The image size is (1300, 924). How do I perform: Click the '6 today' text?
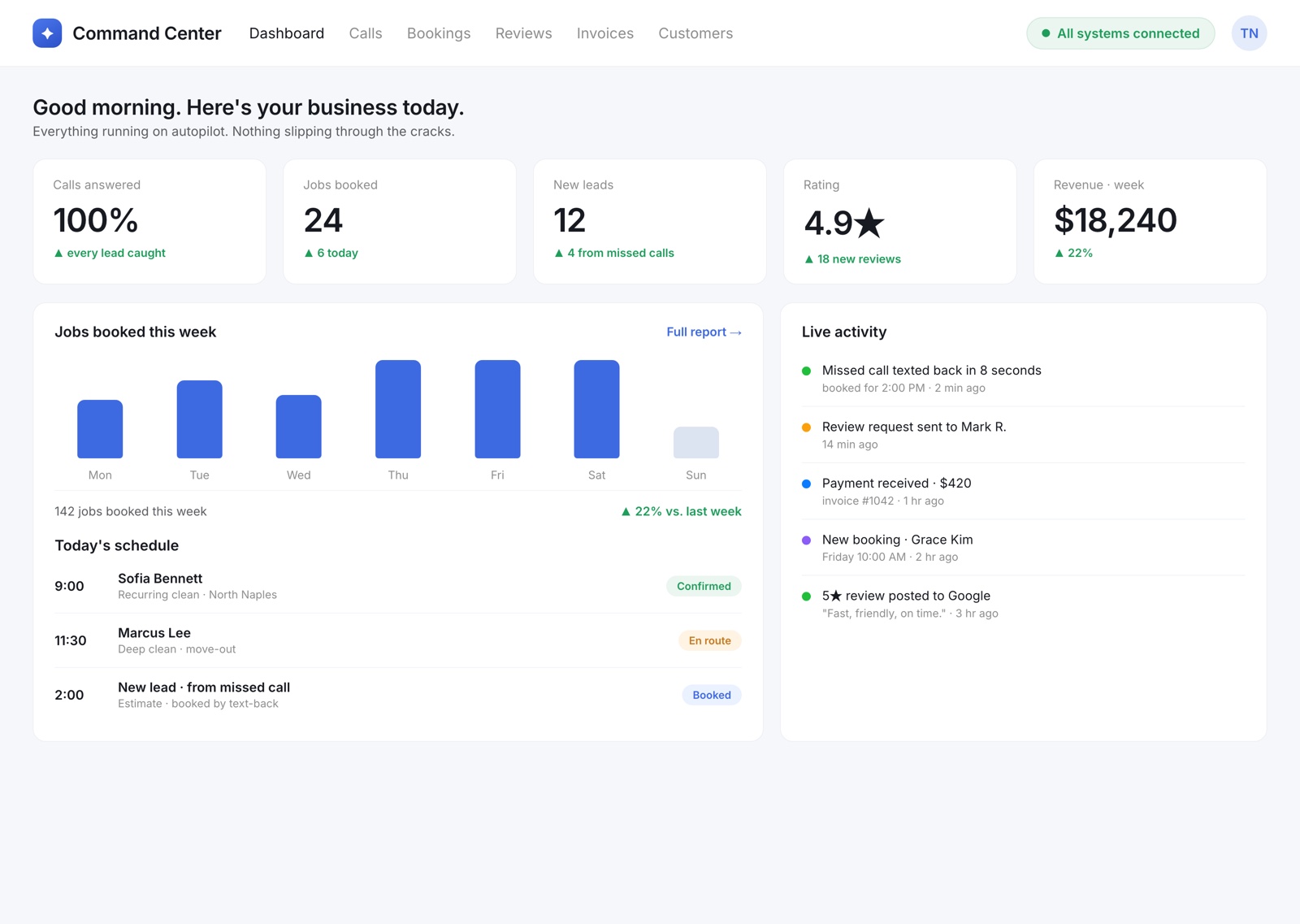(x=337, y=253)
